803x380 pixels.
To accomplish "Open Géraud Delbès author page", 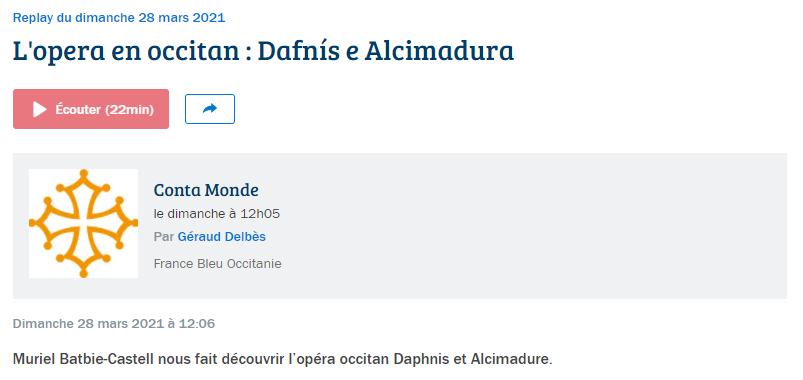I will tap(222, 237).
